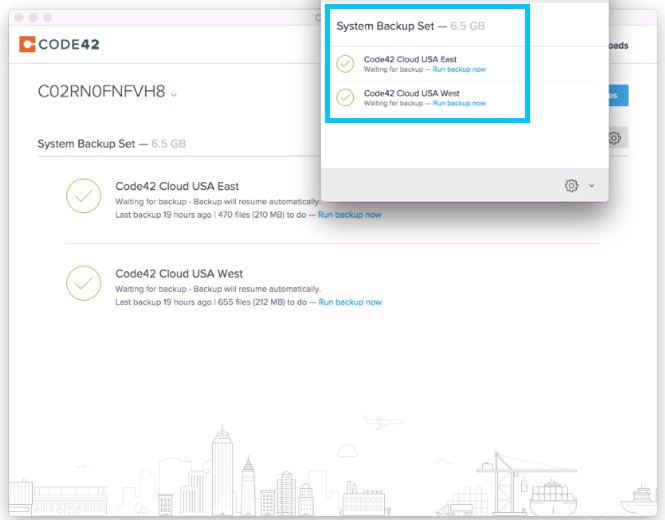Click USA West checkmark icon in popup panel
The width and height of the screenshot is (665, 520).
pyautogui.click(x=345, y=98)
